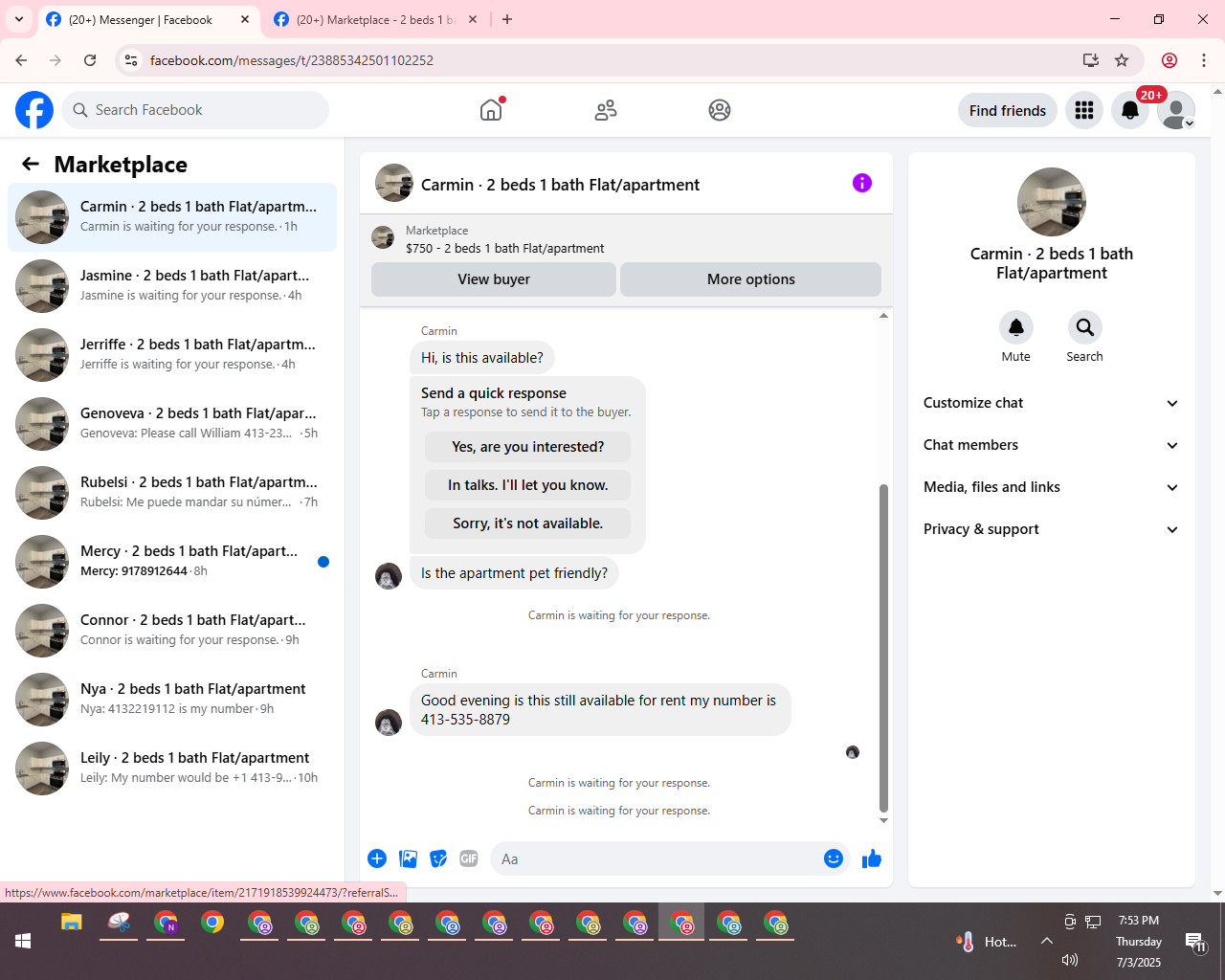Open conversation information purple icon
The width and height of the screenshot is (1225, 980).
click(x=862, y=183)
